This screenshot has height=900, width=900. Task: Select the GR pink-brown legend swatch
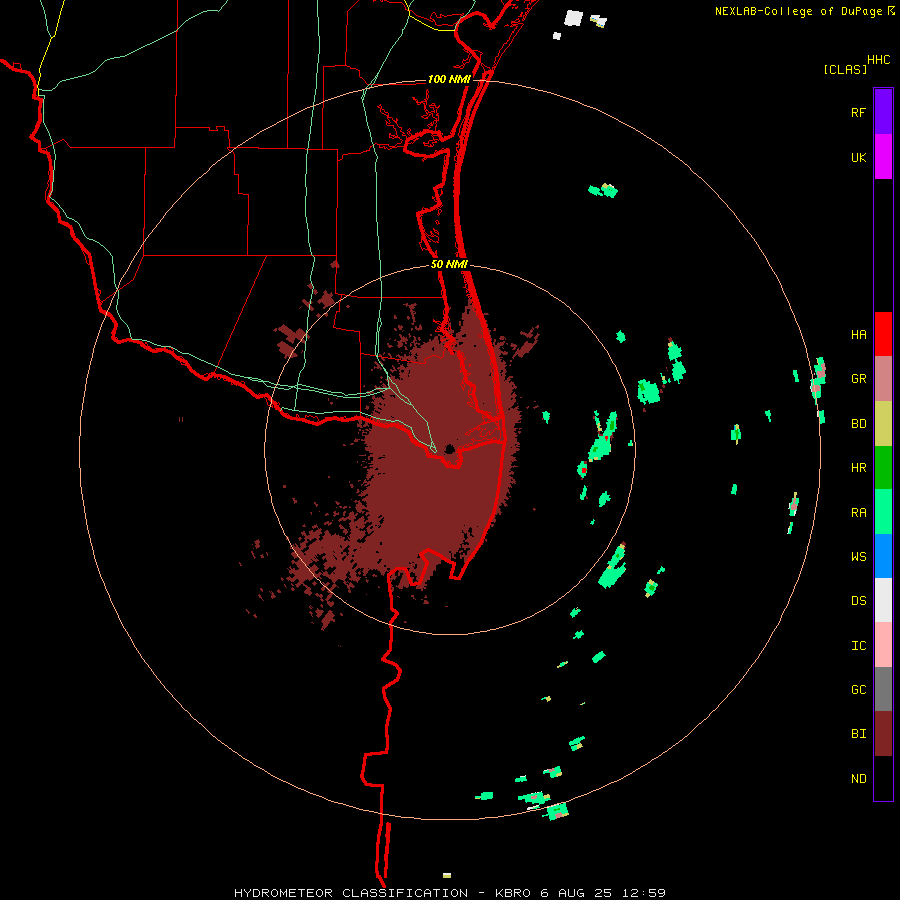tap(883, 379)
